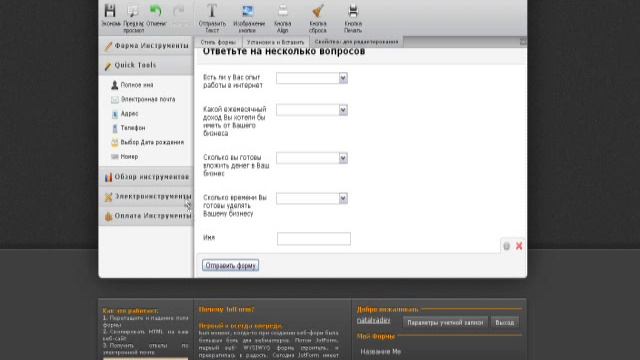Click the natalyader username link

pos(373,320)
